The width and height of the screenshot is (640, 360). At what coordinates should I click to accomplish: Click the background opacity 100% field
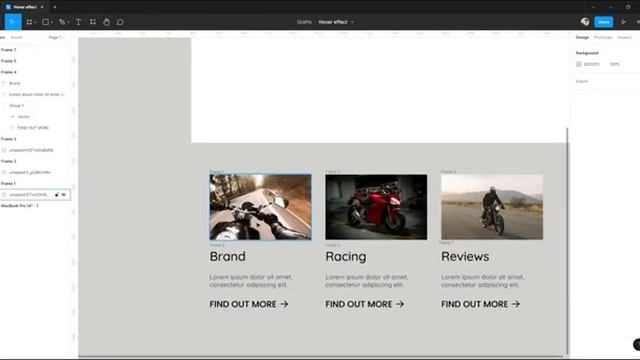[614, 64]
